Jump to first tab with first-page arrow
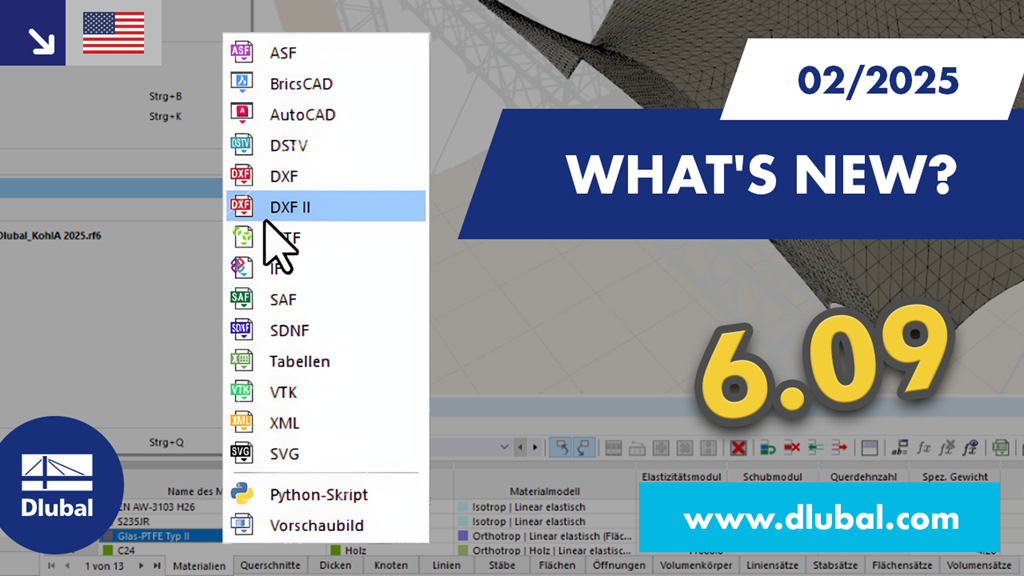Screen dimensions: 1024x576 pyautogui.click(x=51, y=566)
